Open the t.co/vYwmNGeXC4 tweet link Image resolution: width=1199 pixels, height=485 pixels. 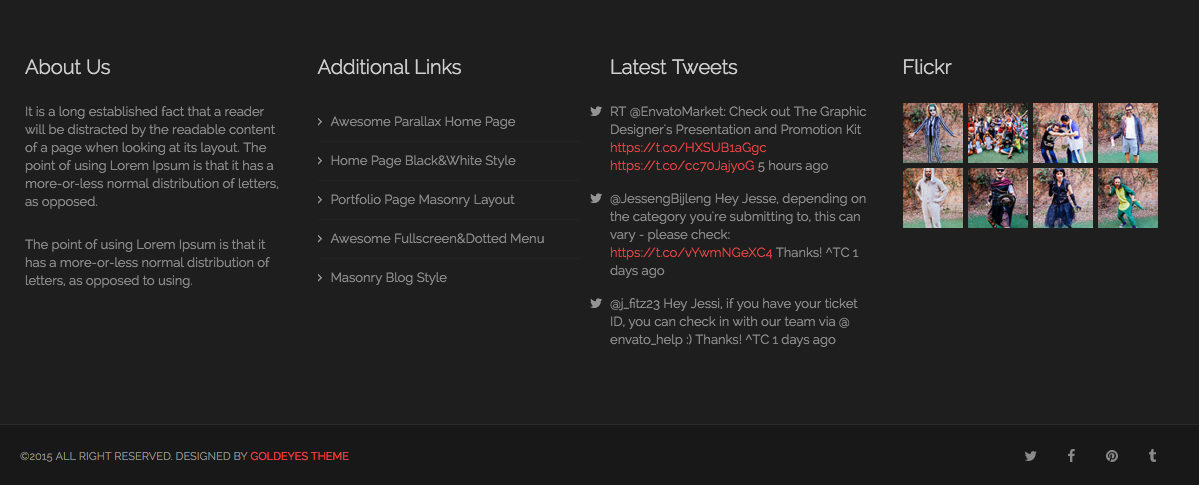point(691,253)
